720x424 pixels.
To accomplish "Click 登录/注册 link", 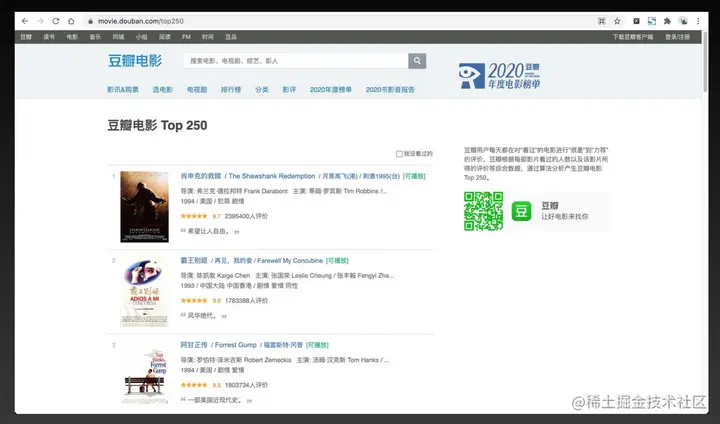I will [x=677, y=37].
